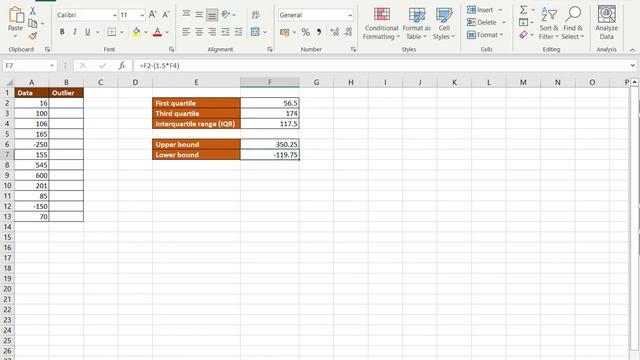Open the Calibri font name dropdown
This screenshot has width=640, height=360.
pyautogui.click(x=115, y=15)
